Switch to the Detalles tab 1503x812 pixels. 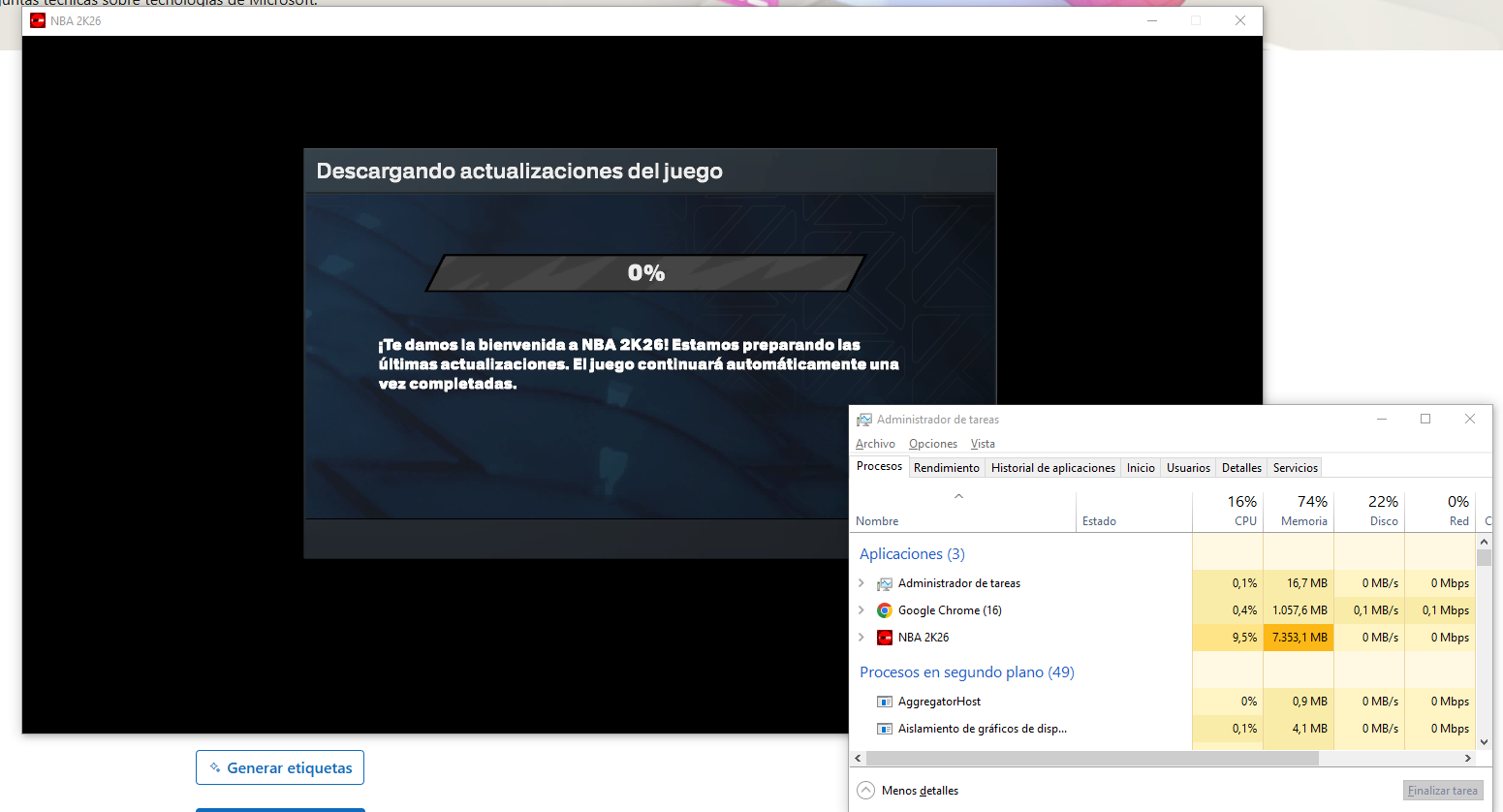tap(1241, 468)
